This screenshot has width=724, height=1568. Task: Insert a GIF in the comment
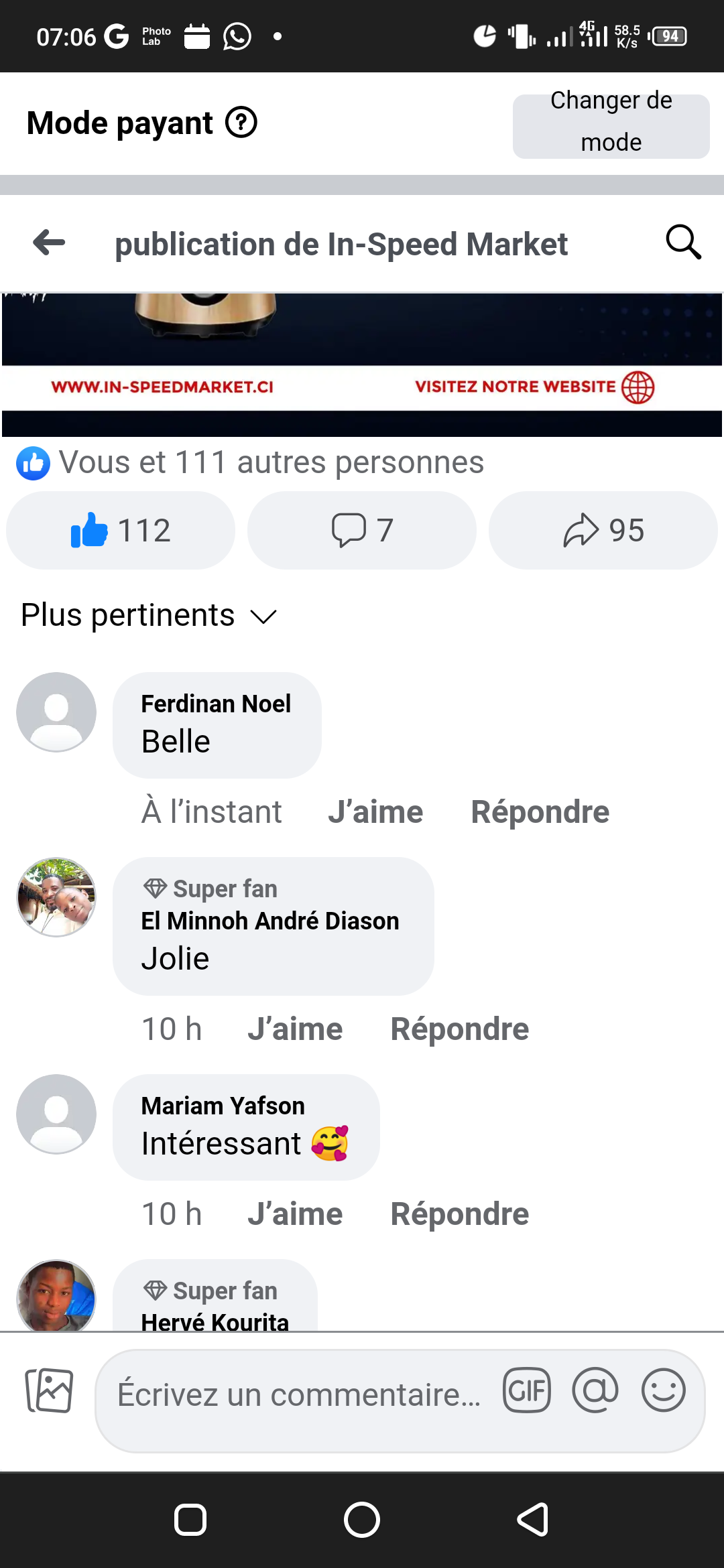(x=527, y=1390)
